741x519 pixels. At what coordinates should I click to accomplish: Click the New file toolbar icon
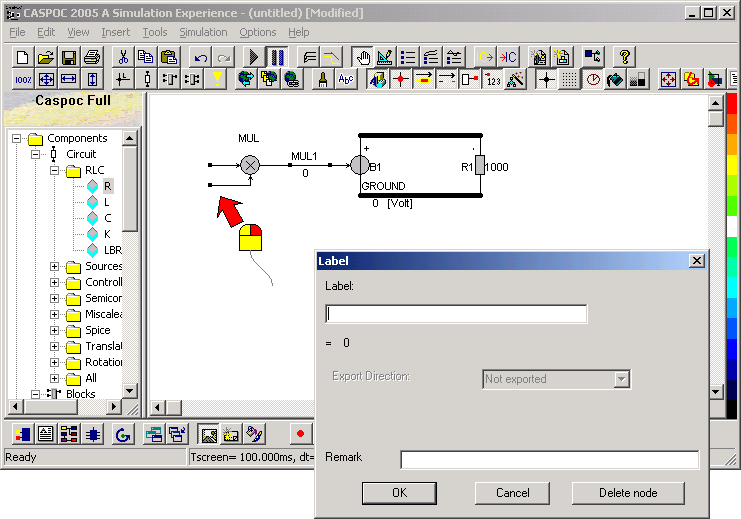click(x=22, y=57)
